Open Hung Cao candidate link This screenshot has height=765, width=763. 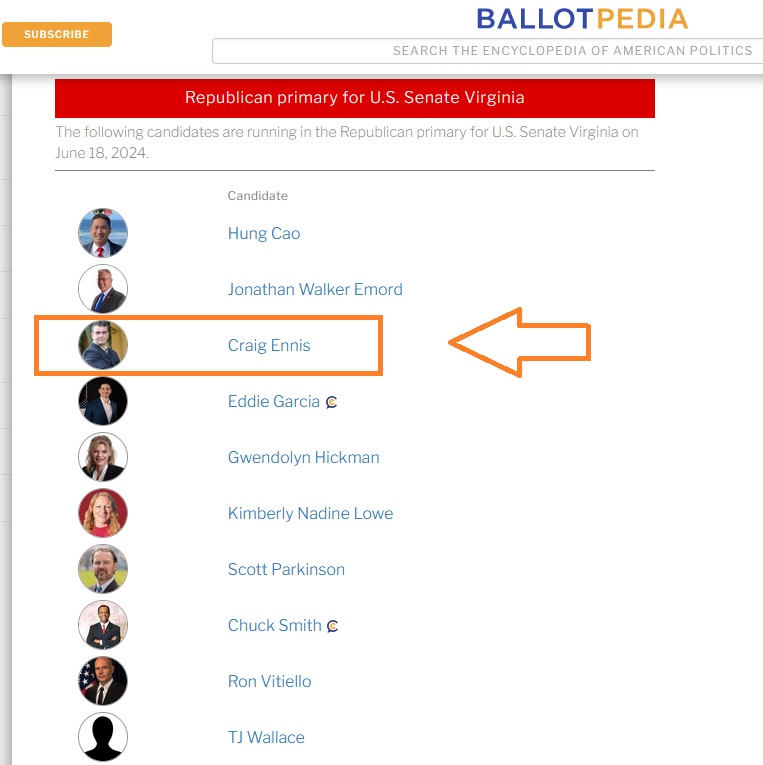264,233
